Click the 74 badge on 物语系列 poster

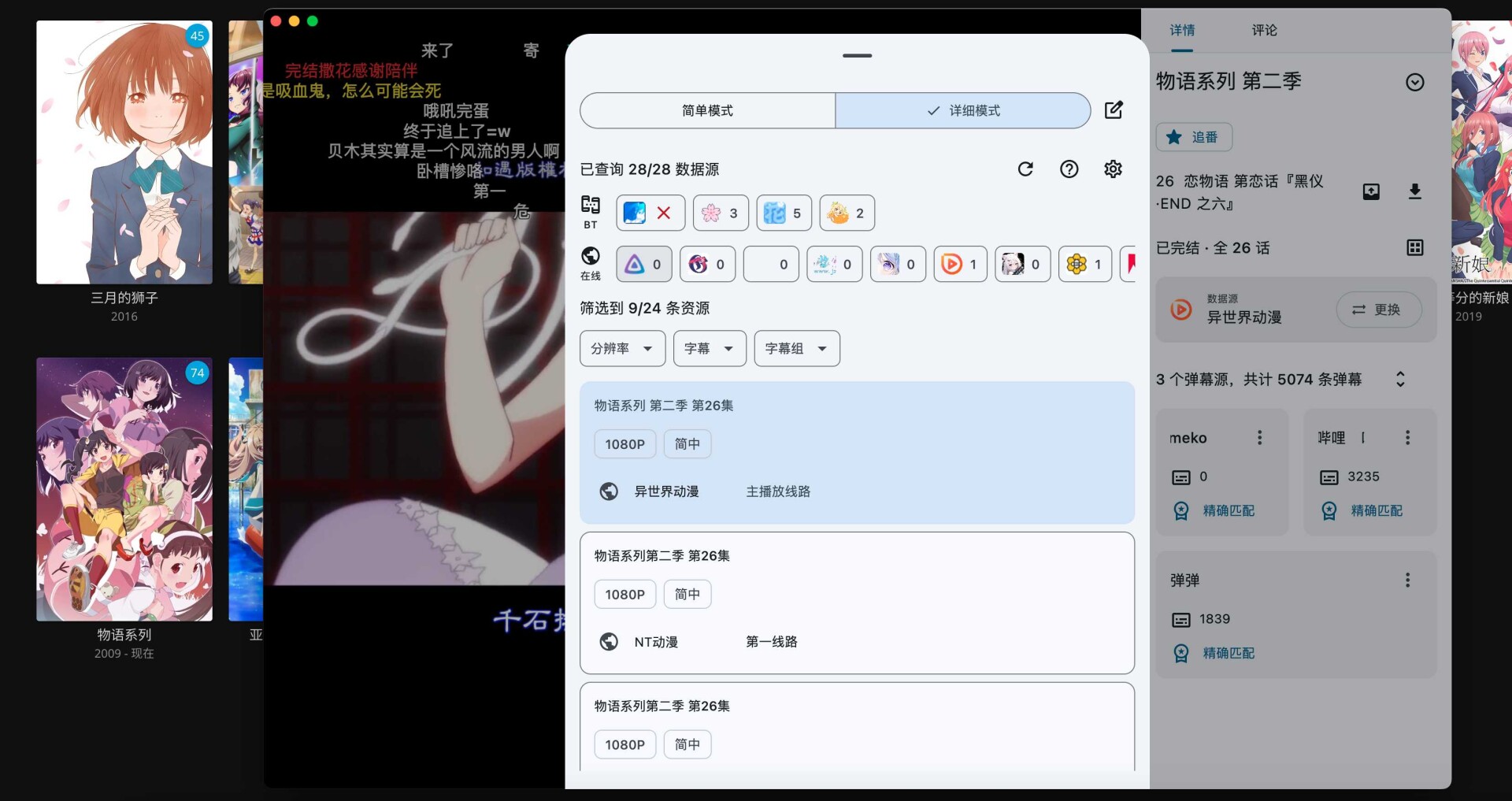click(x=197, y=373)
